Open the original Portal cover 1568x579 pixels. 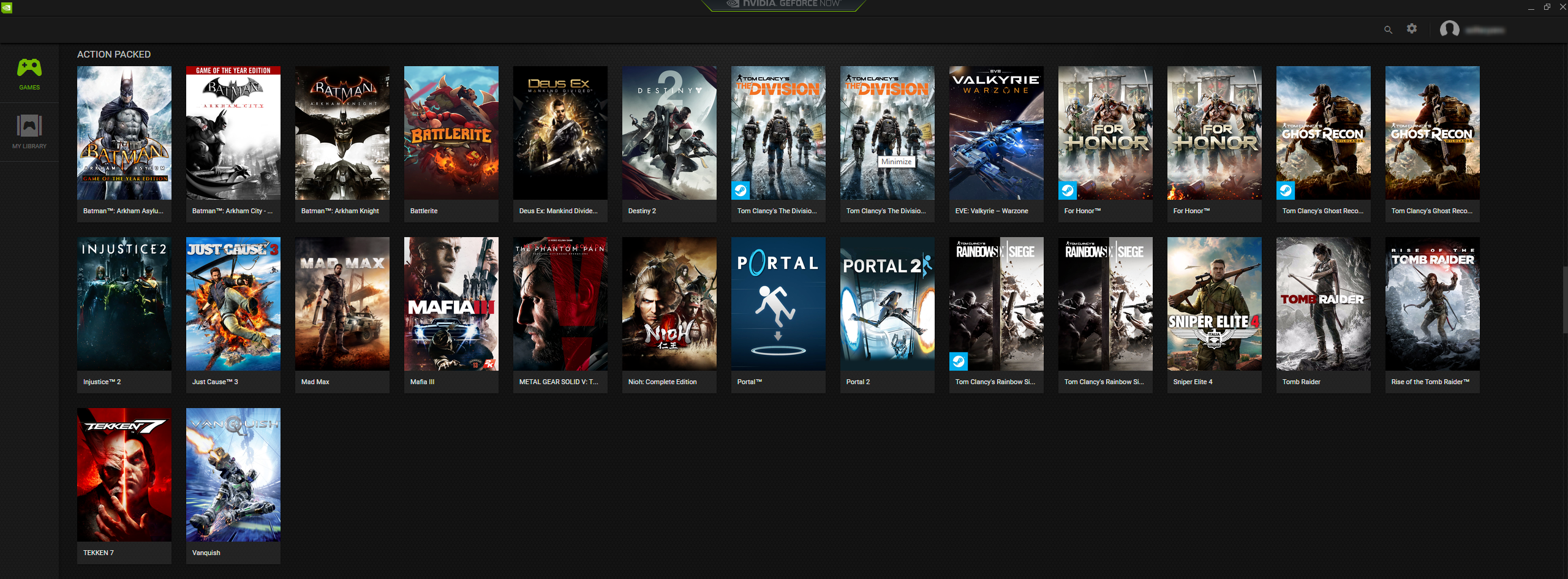pos(778,304)
